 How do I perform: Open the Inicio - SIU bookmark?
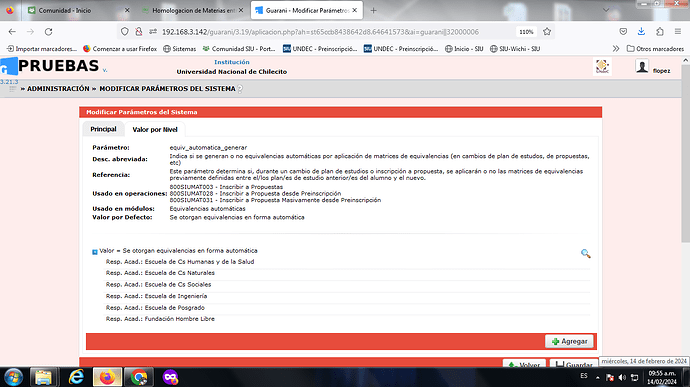[x=464, y=48]
